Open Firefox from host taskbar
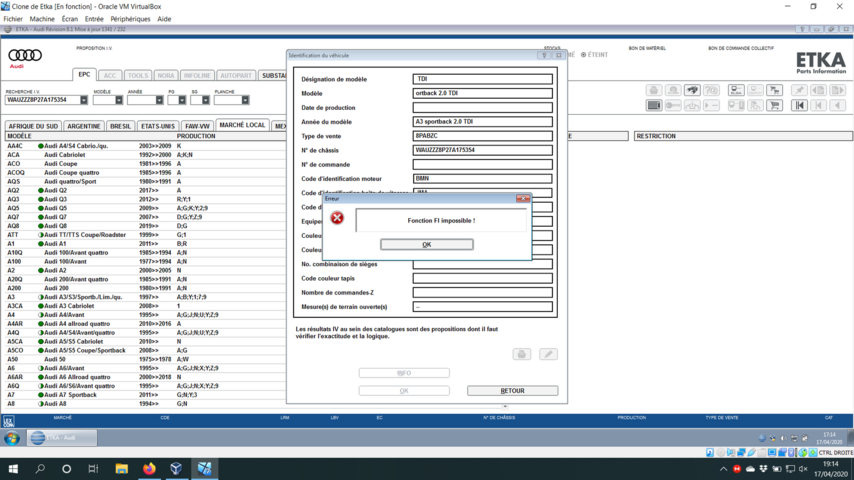Viewport: 854px width, 480px height. pyautogui.click(x=149, y=469)
